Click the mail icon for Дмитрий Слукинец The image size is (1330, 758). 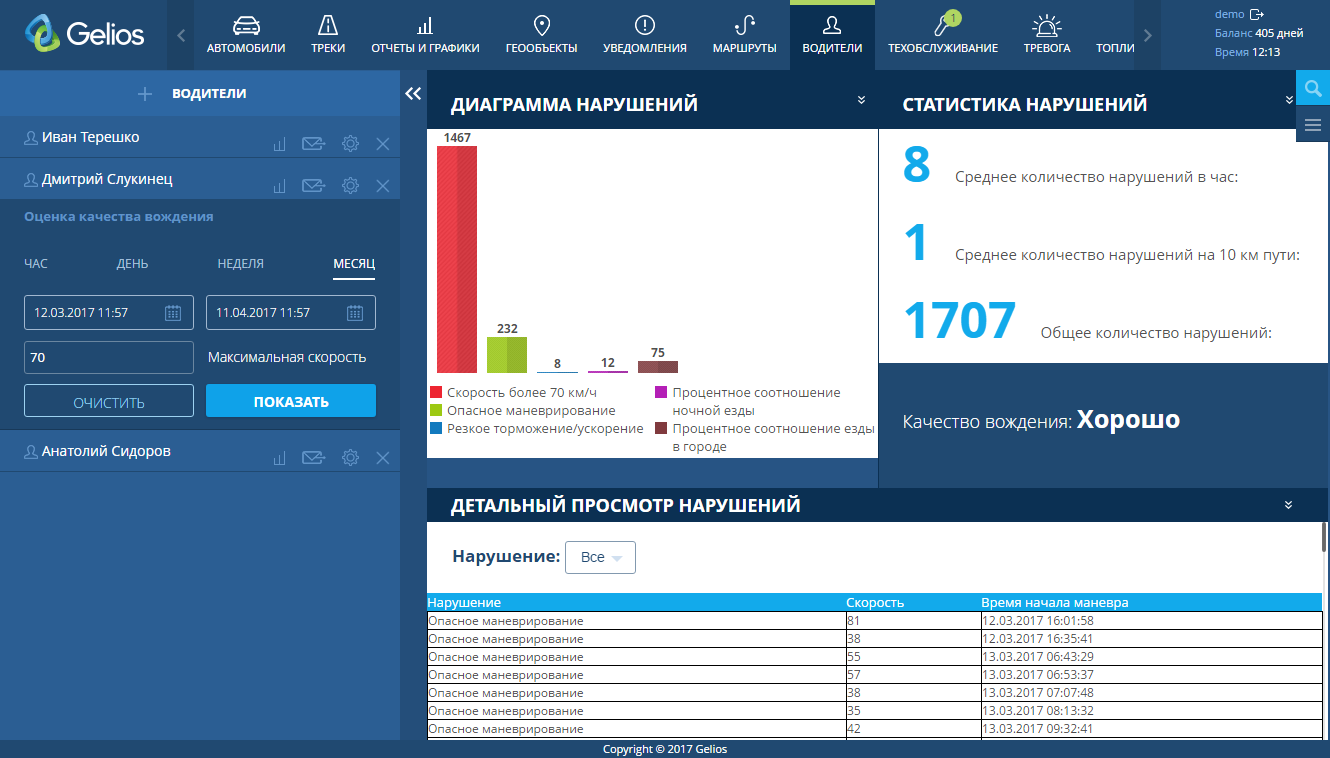(314, 186)
